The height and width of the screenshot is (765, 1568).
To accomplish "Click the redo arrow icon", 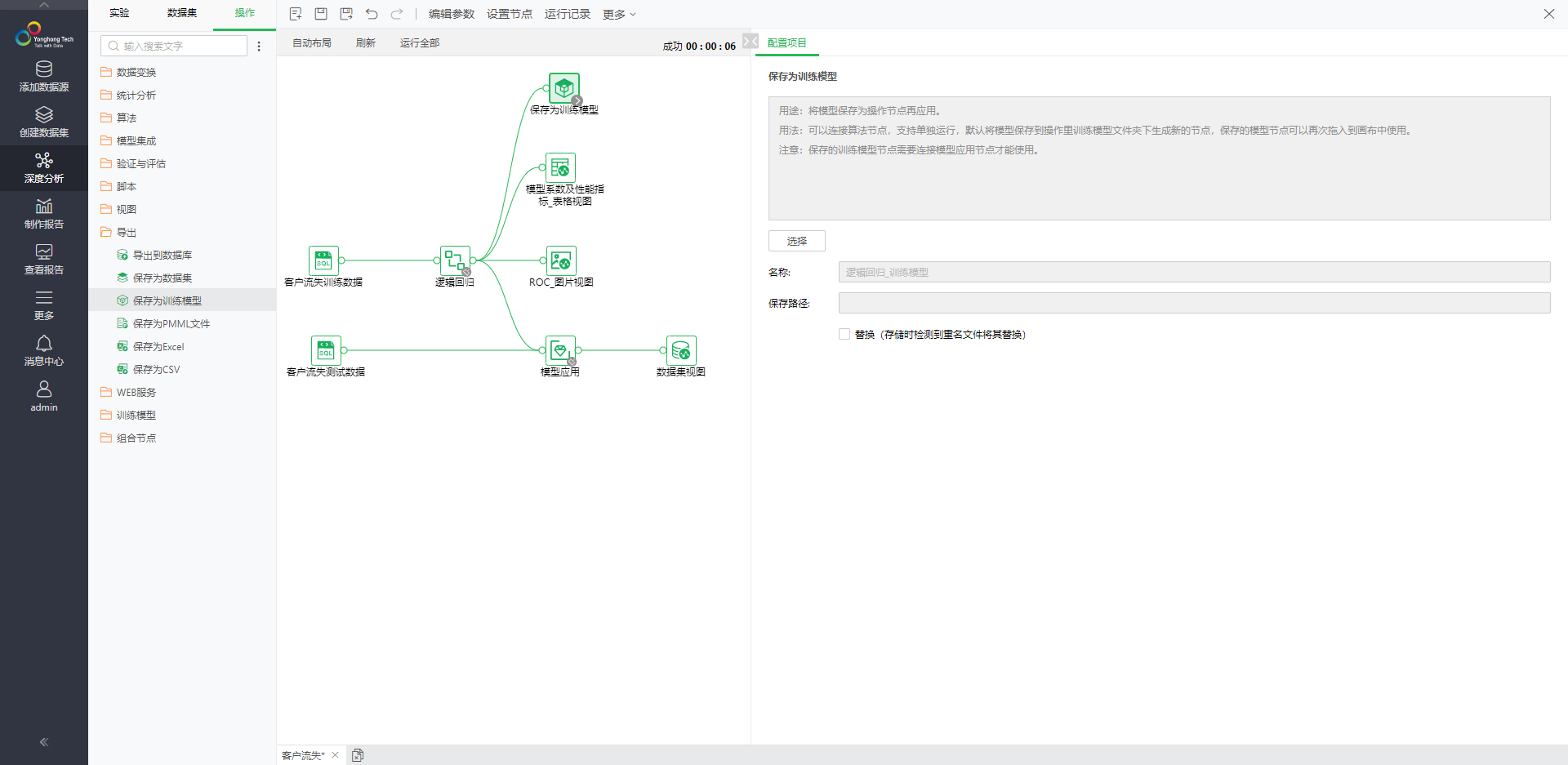I will [x=397, y=14].
